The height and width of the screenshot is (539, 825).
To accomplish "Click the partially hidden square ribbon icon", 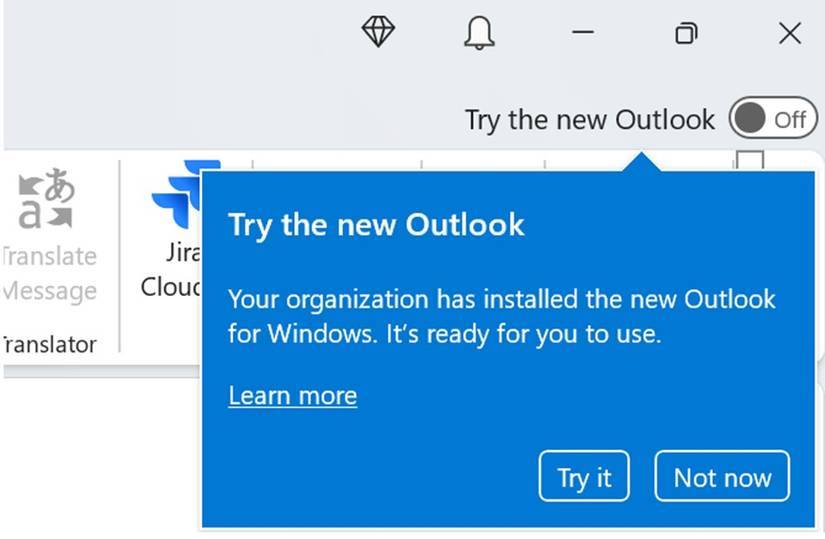I will click(x=750, y=160).
